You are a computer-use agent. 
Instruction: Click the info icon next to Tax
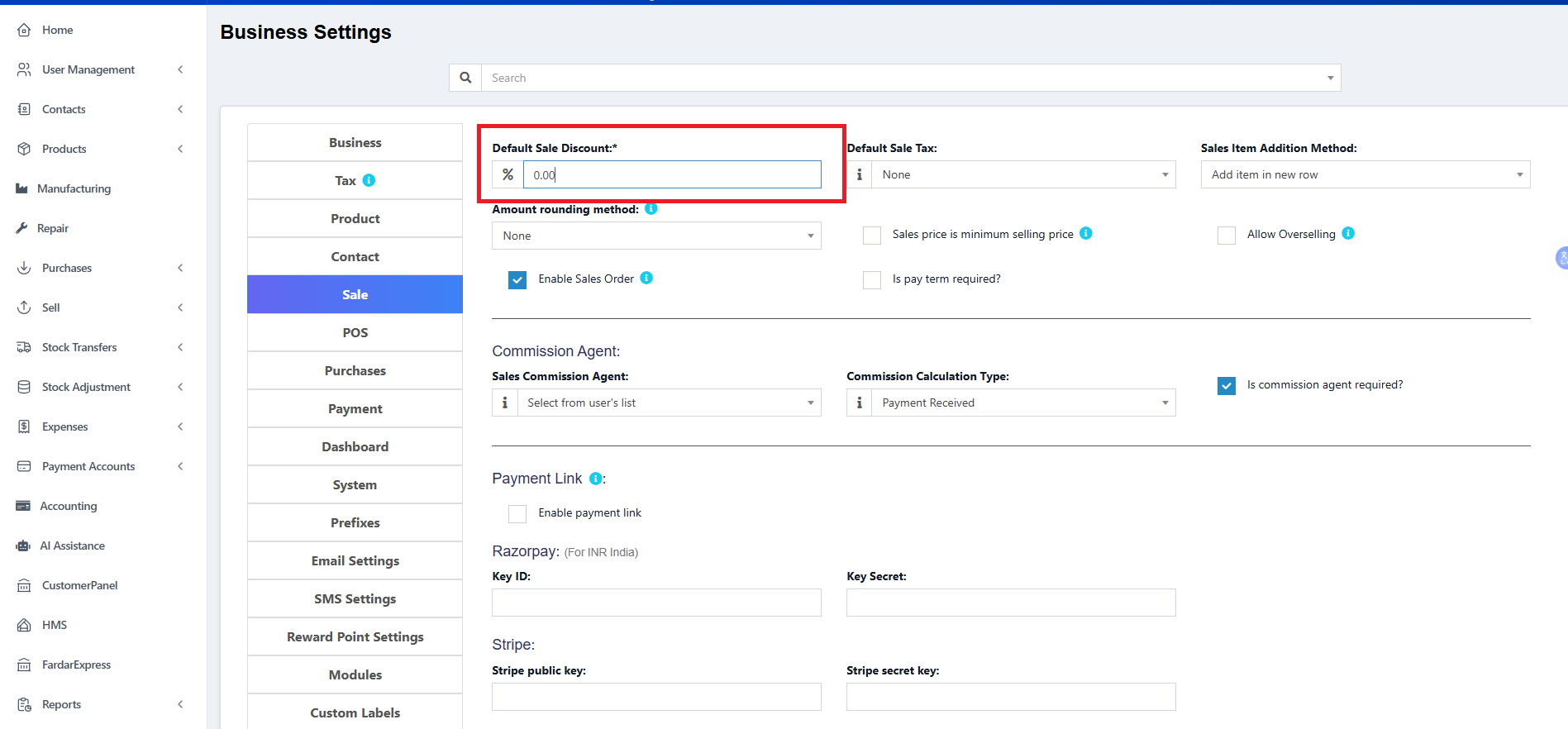coord(369,180)
